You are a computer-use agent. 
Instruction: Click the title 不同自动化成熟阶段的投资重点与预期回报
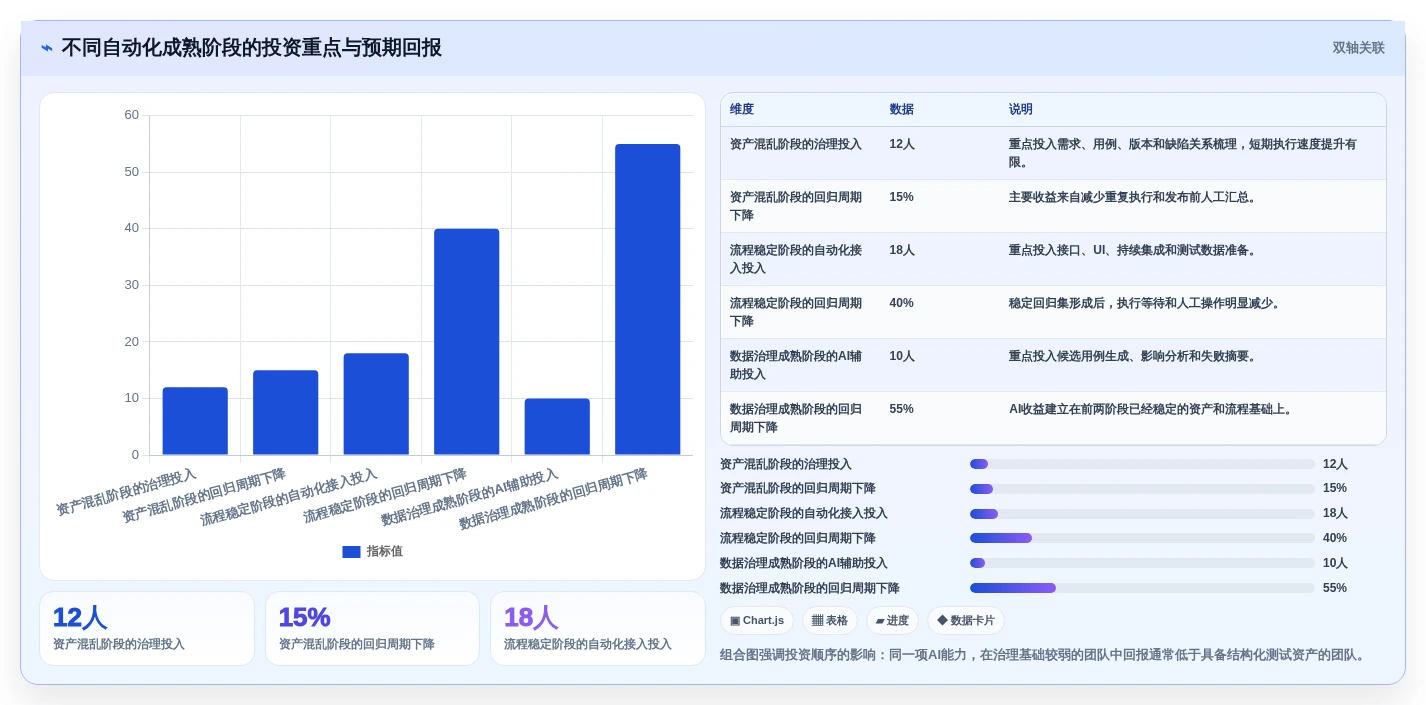click(x=251, y=48)
